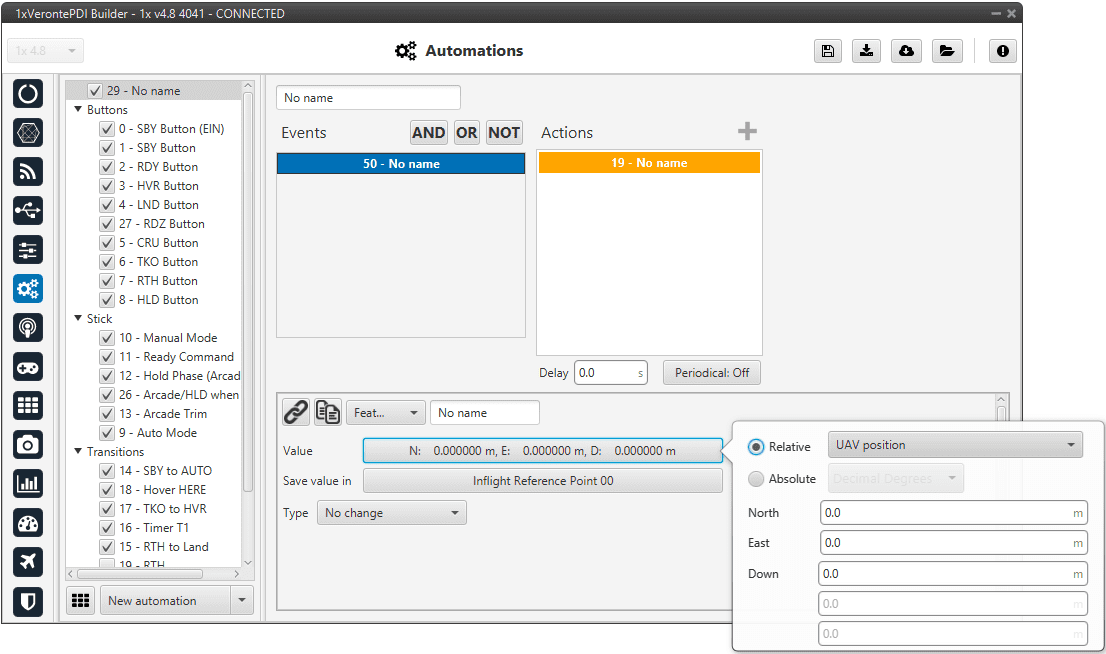Open the airplane sidebar icon
The height and width of the screenshot is (654, 1106).
click(28, 562)
